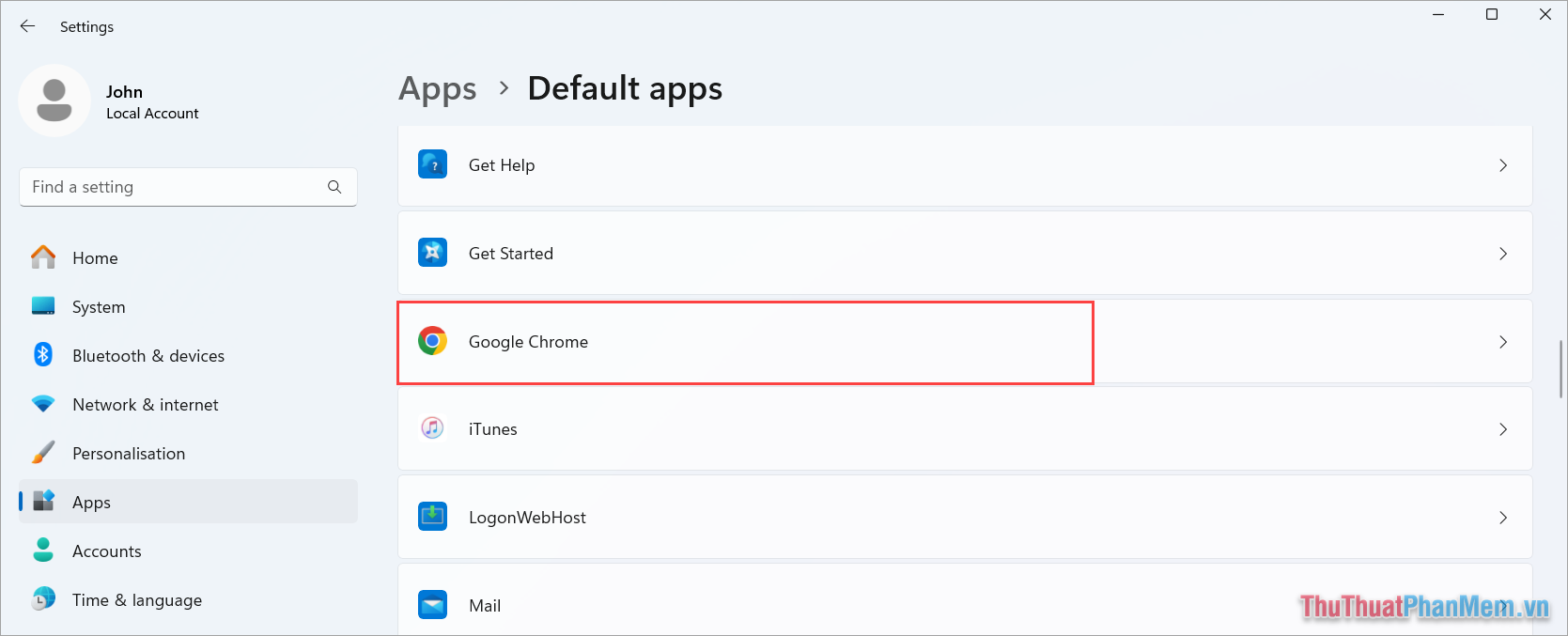Click the Apps sidebar icon
Screen dimensions: 1568x636
point(43,502)
